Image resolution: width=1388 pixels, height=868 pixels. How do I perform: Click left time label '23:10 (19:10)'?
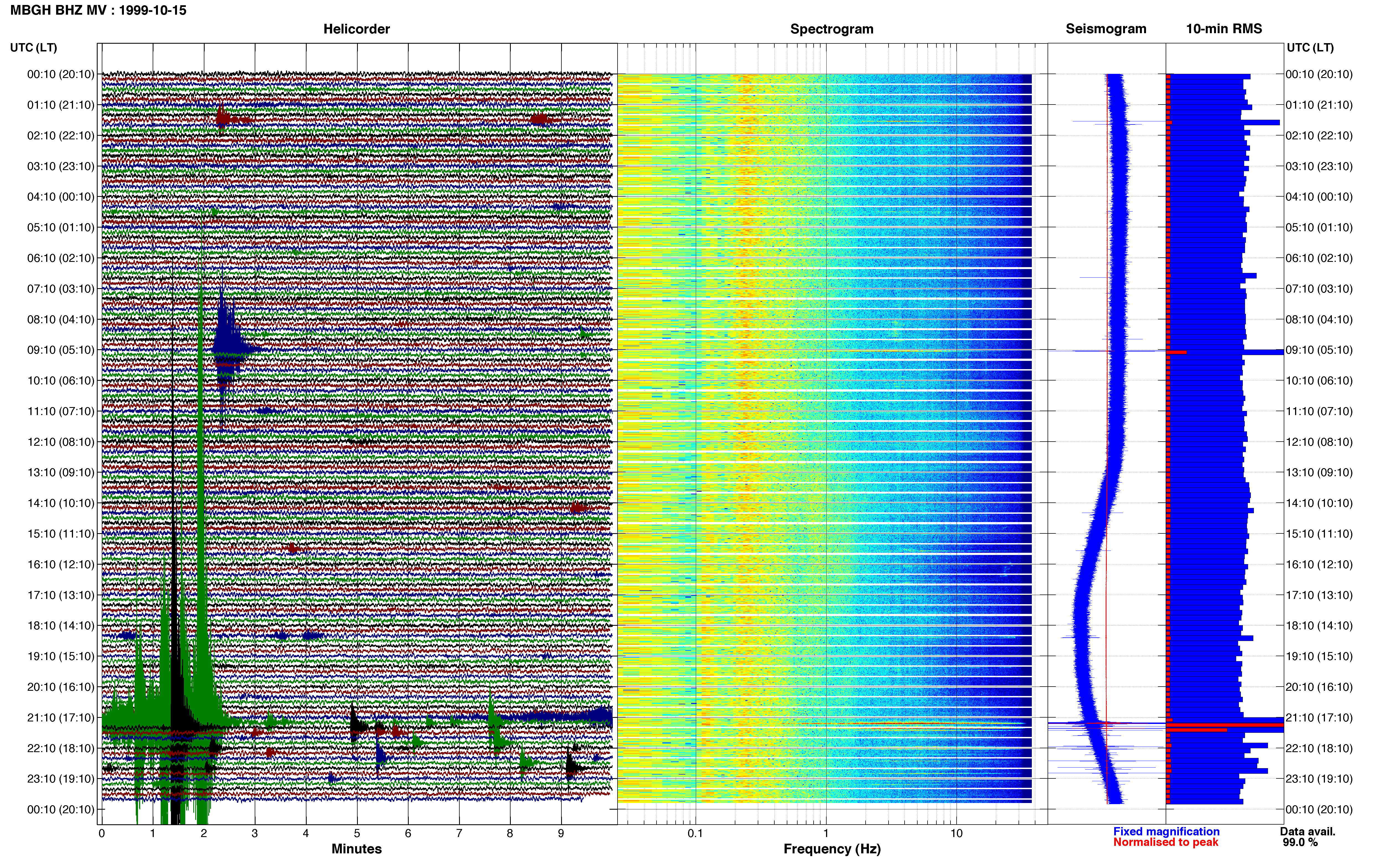pos(61,778)
